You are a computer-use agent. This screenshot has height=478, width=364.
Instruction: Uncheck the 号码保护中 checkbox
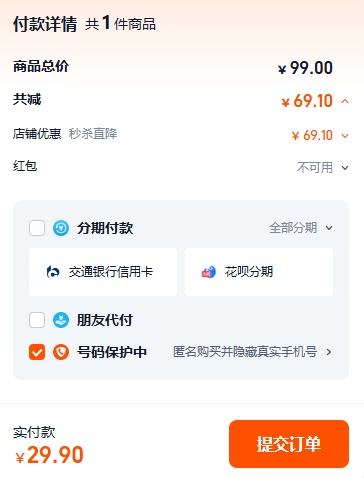tap(37, 352)
